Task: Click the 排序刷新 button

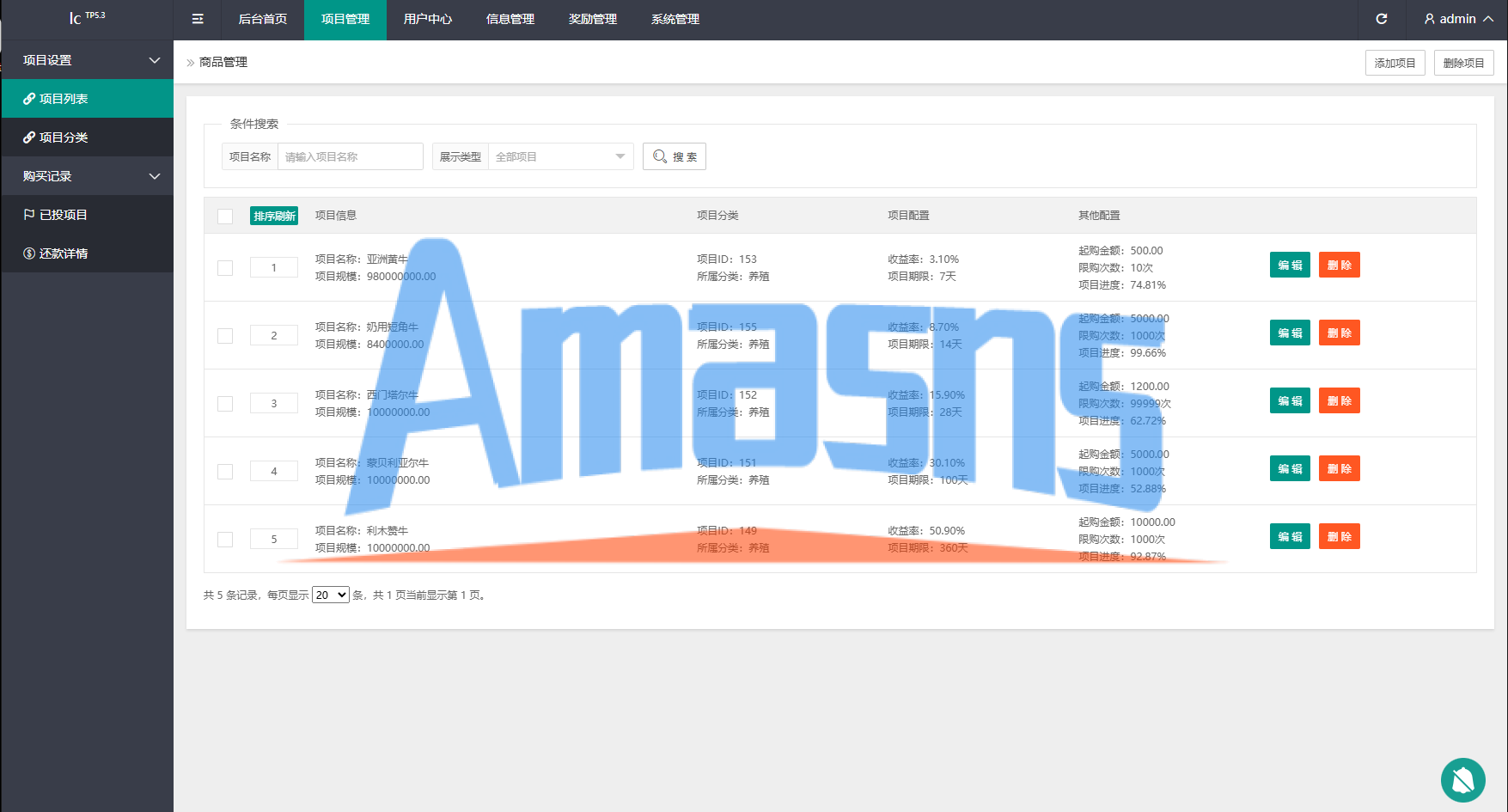Action: [274, 216]
